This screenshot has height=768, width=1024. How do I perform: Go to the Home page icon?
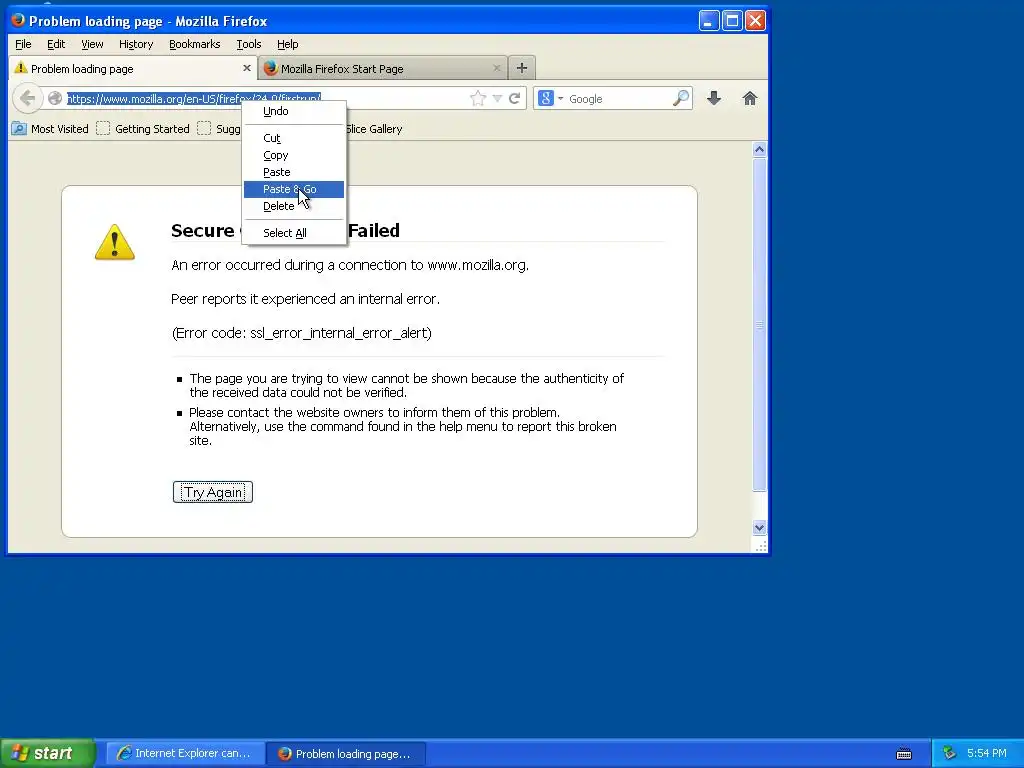click(x=750, y=99)
